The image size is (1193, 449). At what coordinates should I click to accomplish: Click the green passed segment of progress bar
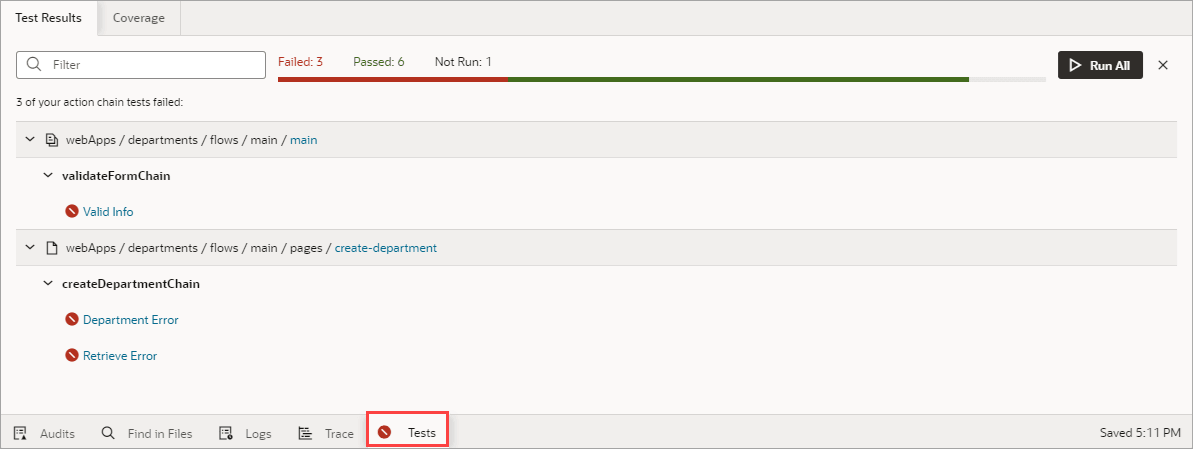(x=738, y=78)
